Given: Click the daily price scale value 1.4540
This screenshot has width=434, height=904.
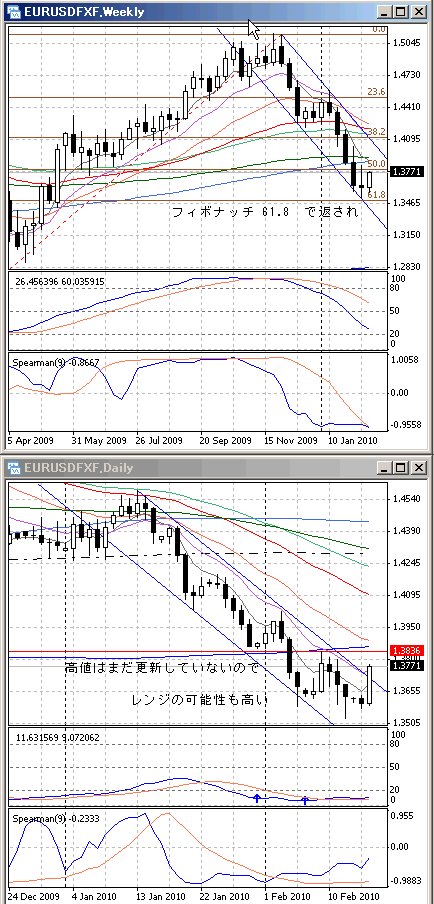Looking at the screenshot, I should 407,499.
